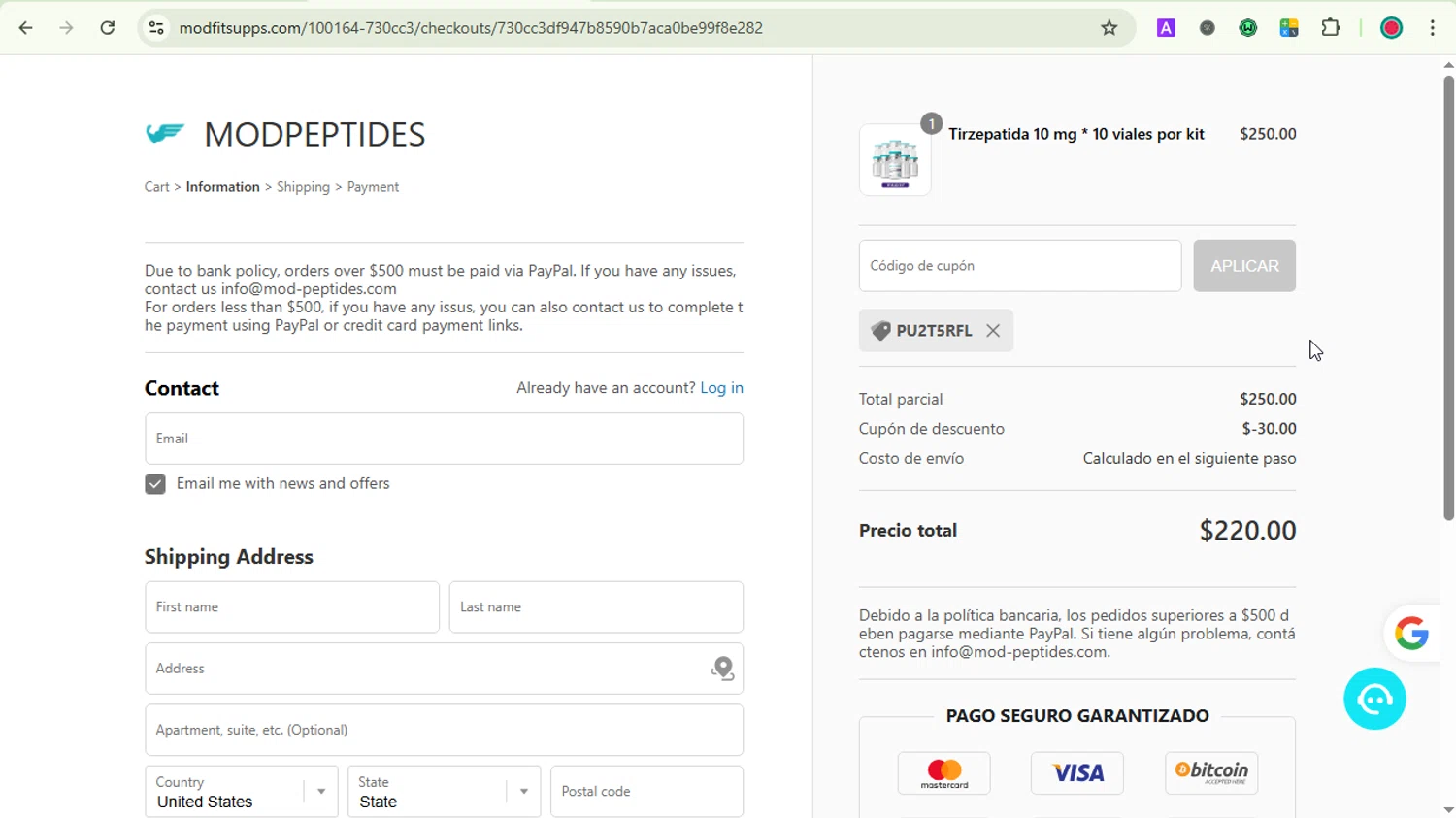This screenshot has width=1456, height=818.
Task: Open the green circular extension icon
Action: (1248, 28)
